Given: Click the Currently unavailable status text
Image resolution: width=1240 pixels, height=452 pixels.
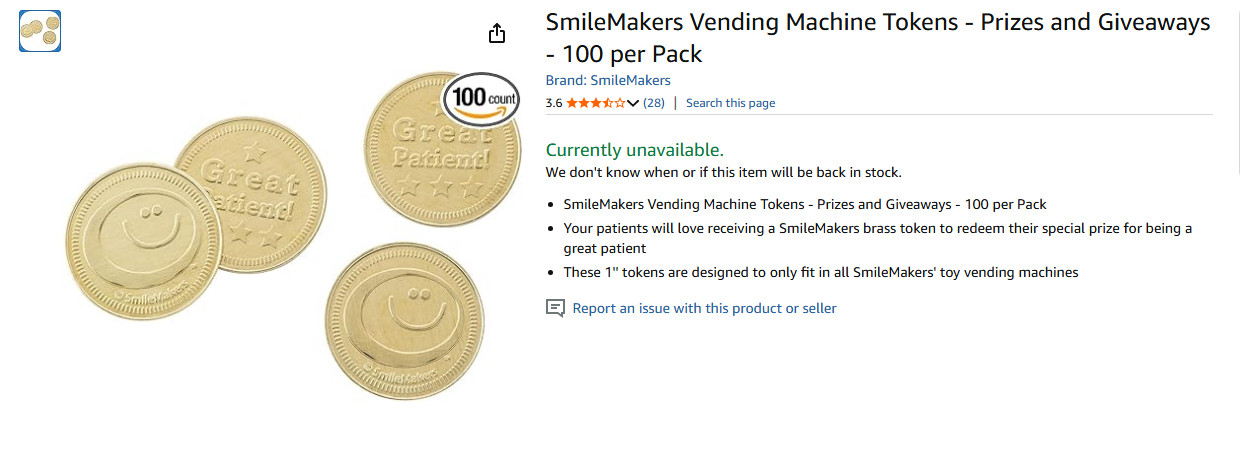Looking at the screenshot, I should pos(634,150).
